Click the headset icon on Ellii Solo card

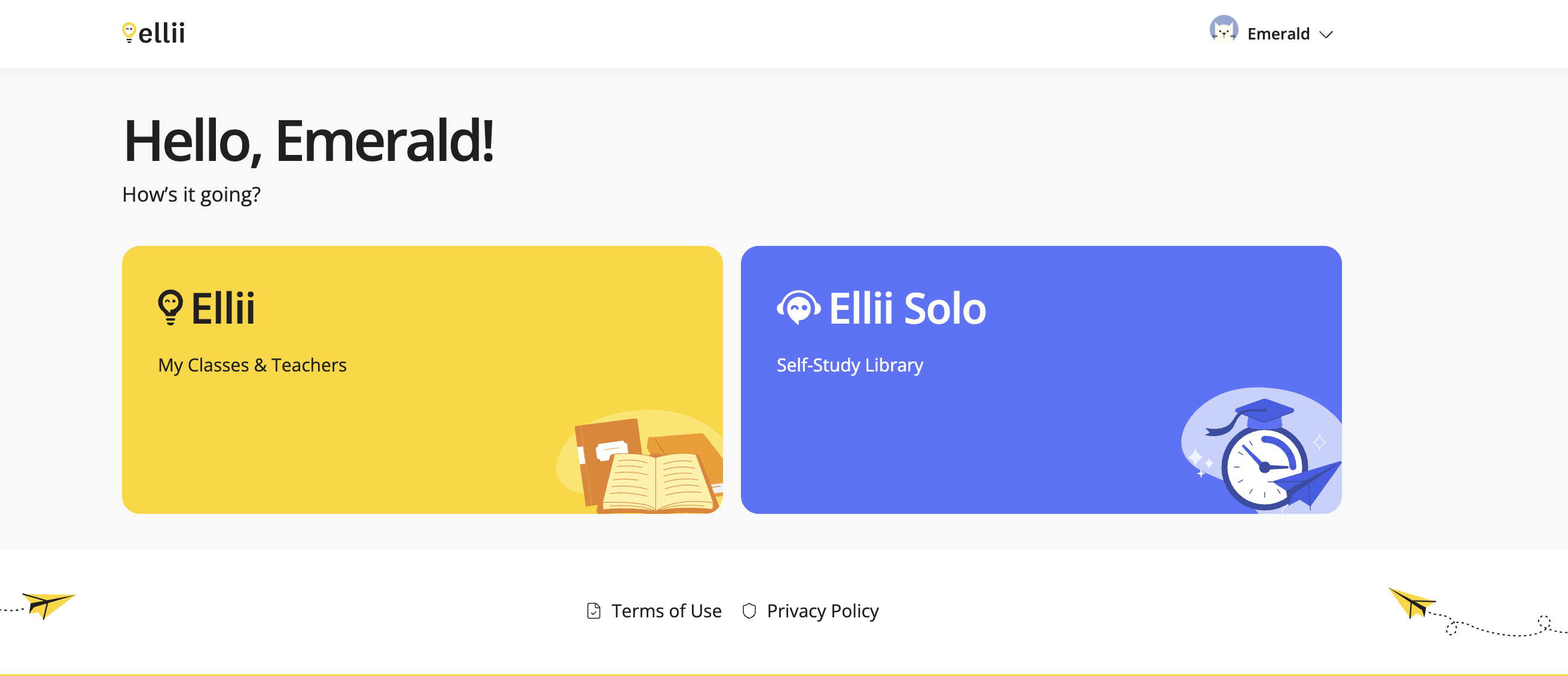coord(798,308)
